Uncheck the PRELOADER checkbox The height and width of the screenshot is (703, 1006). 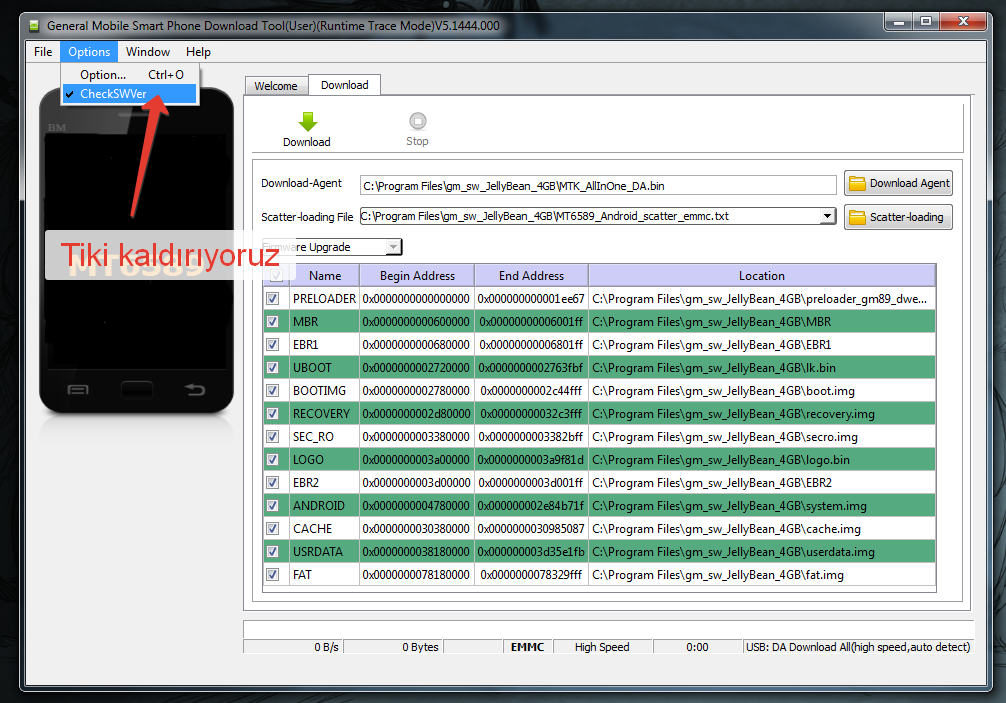click(x=273, y=298)
